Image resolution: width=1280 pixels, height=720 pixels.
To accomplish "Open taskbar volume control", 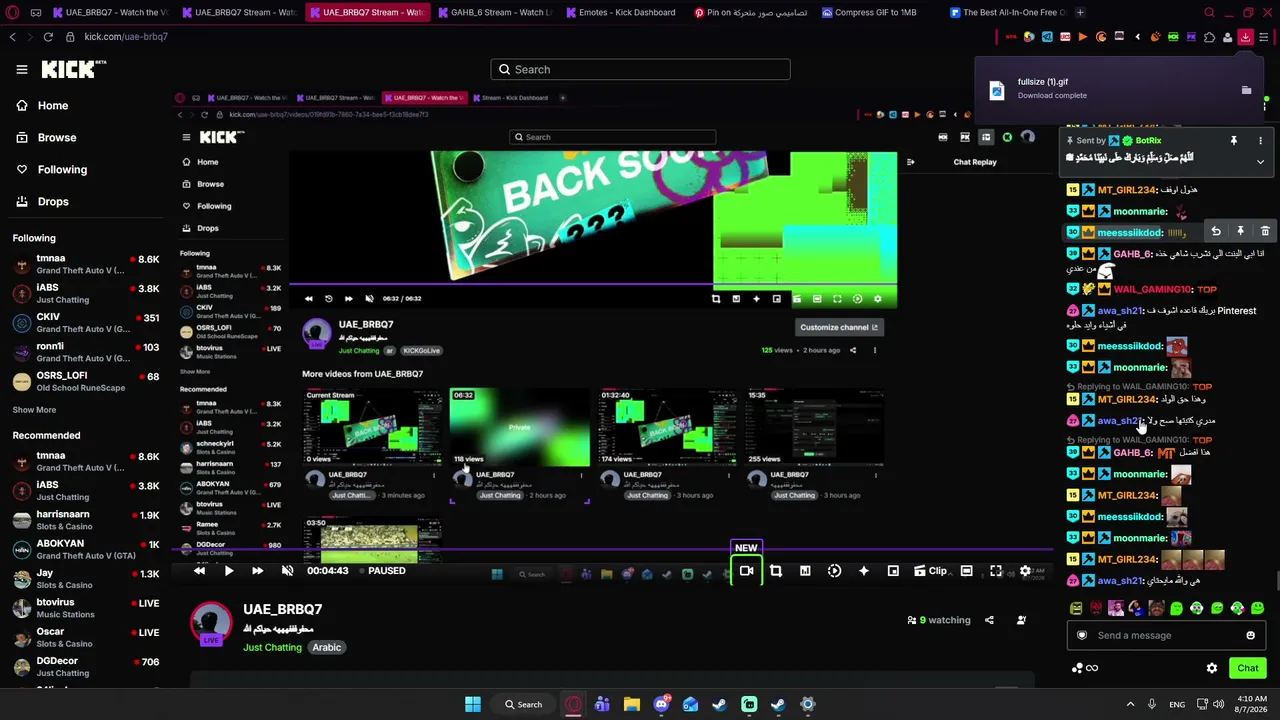I will coord(1218,704).
